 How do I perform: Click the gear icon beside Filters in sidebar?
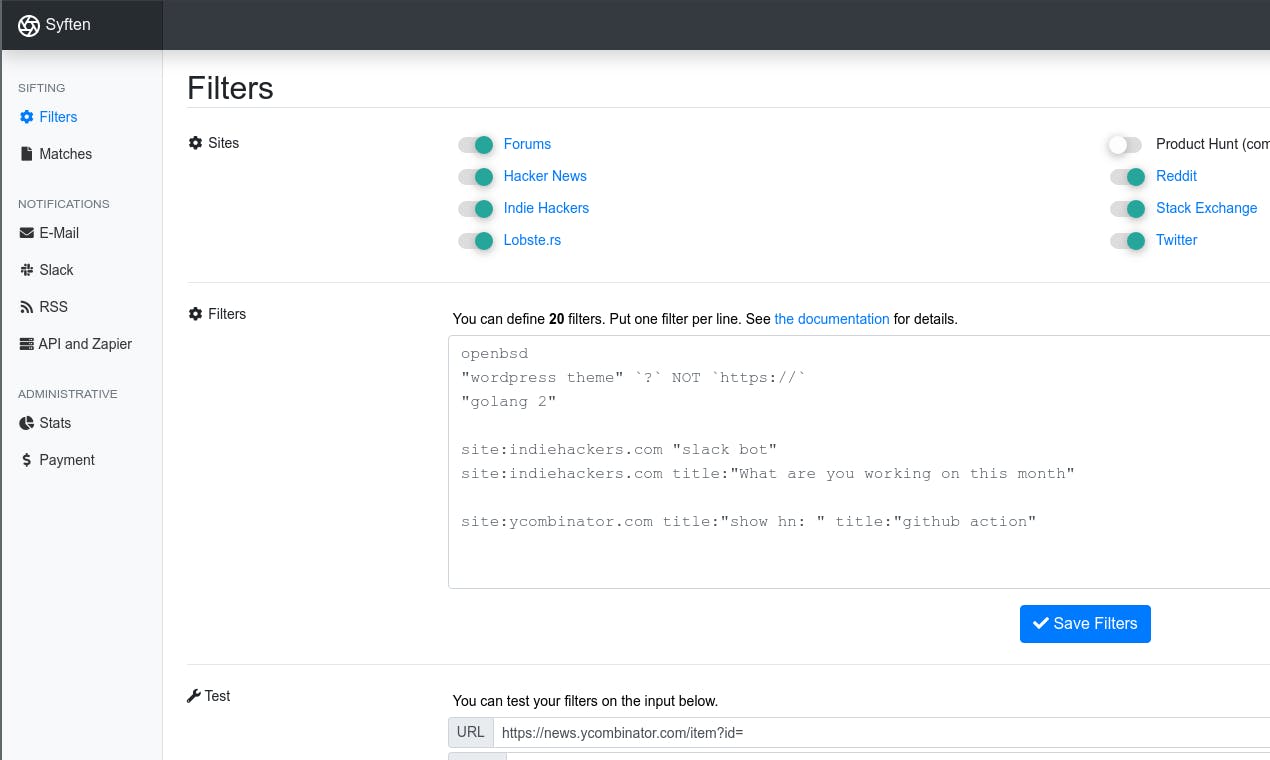27,117
